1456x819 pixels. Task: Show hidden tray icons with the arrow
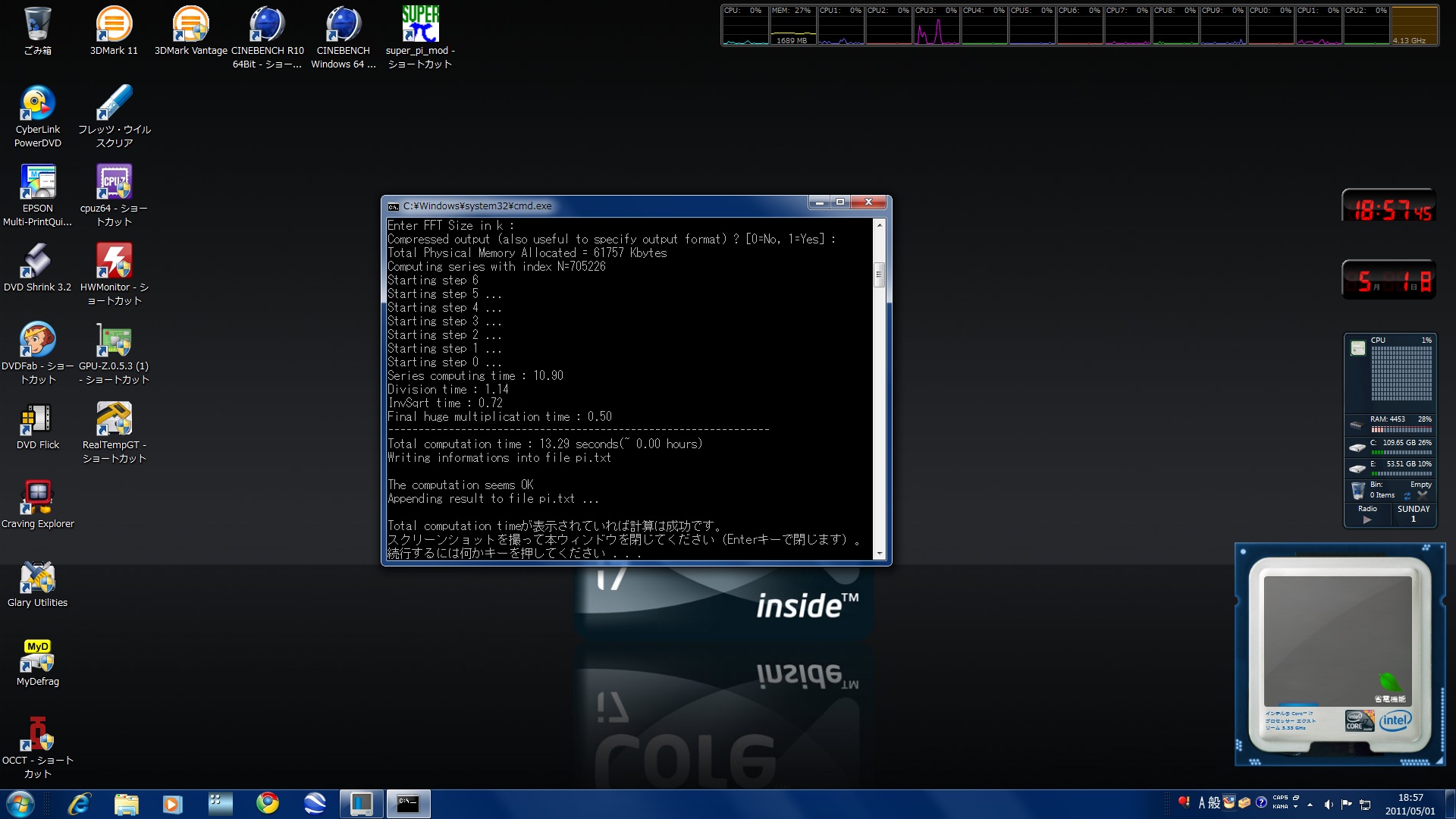(1310, 804)
